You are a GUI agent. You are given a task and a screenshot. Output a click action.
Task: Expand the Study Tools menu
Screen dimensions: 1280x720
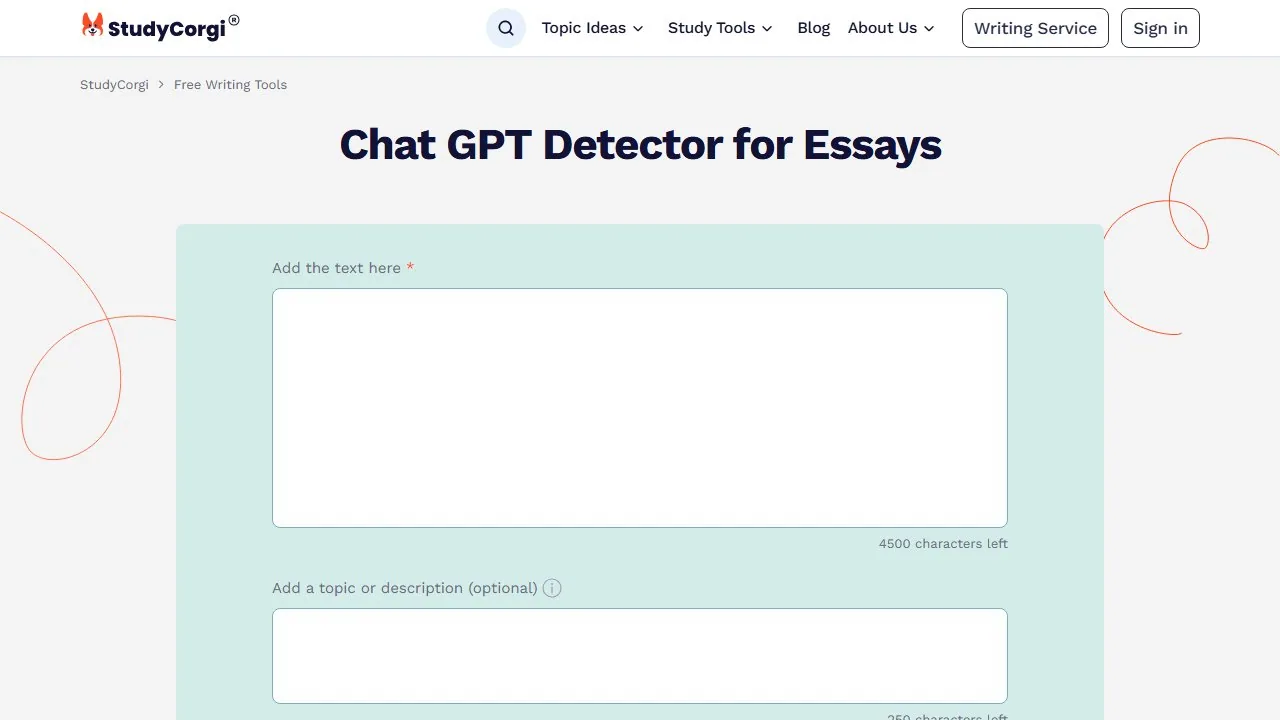pyautogui.click(x=720, y=28)
